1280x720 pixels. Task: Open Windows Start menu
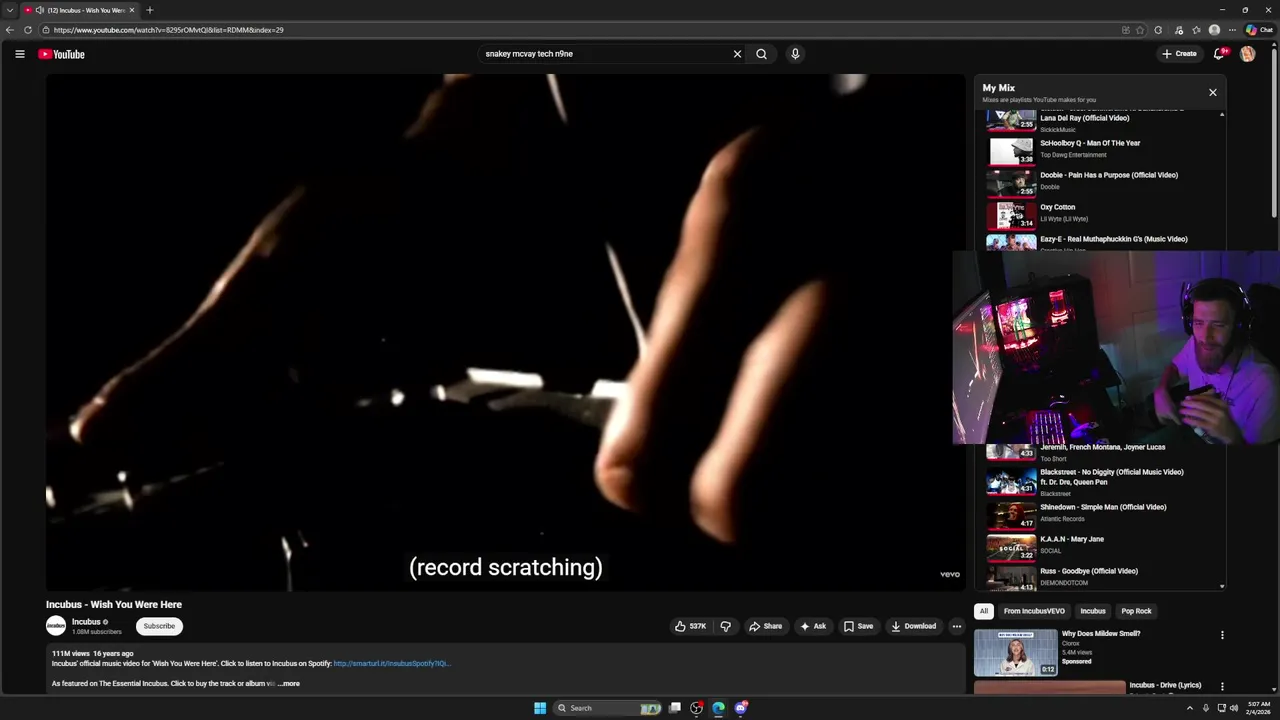click(540, 708)
